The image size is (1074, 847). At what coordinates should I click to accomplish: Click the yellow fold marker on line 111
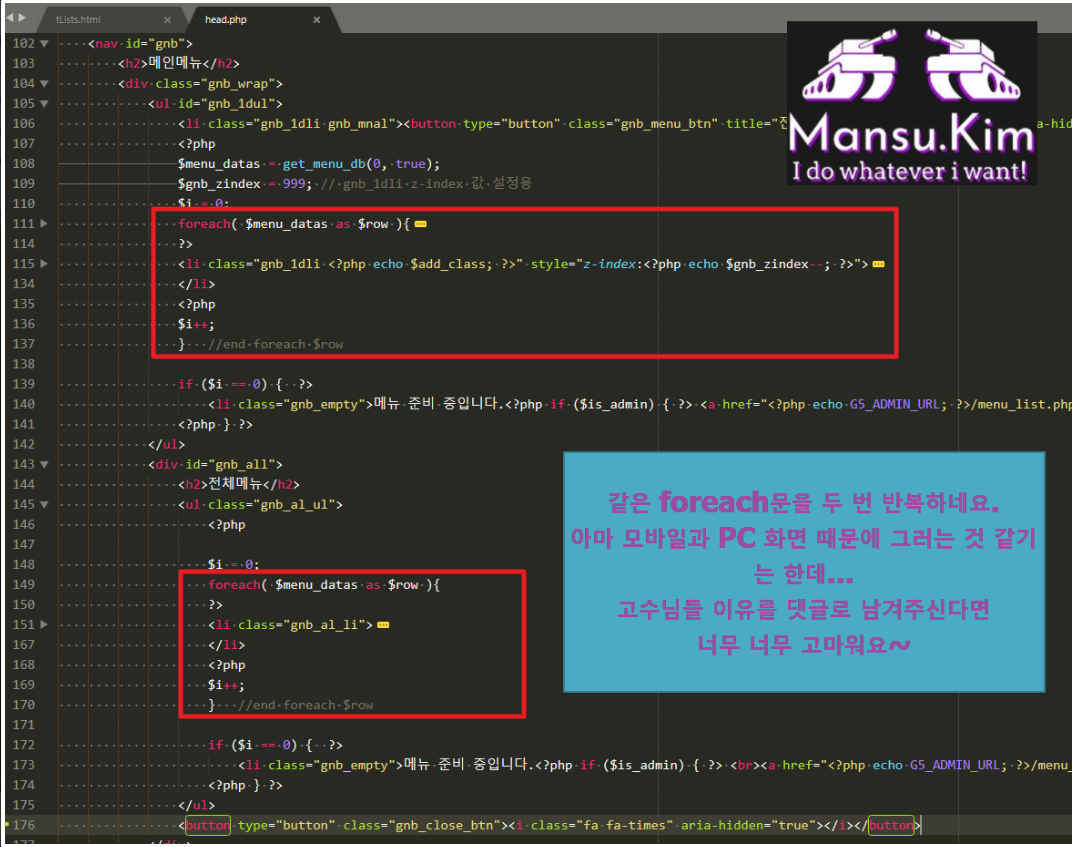click(421, 225)
